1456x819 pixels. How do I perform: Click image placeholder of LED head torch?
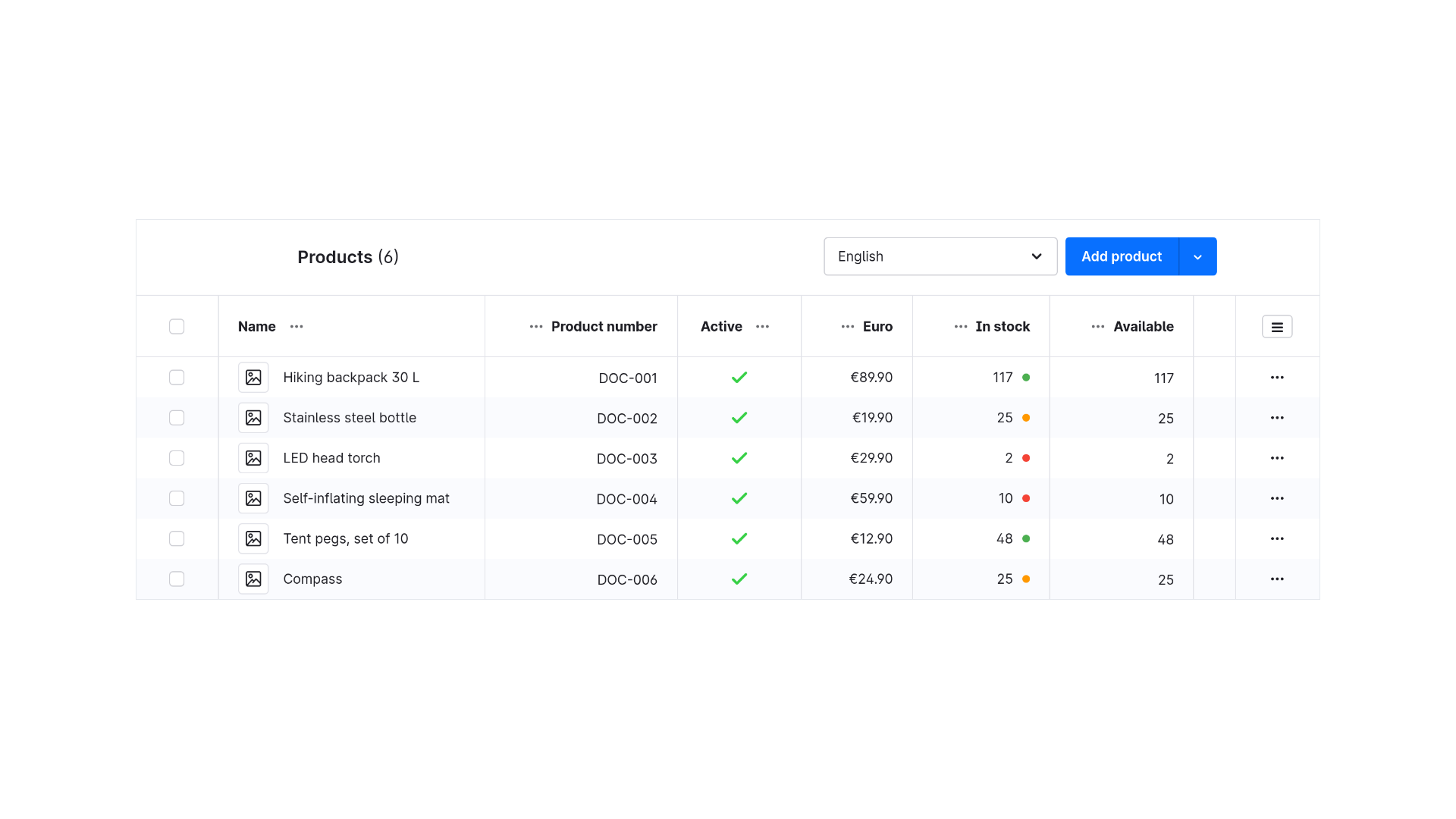click(x=253, y=458)
